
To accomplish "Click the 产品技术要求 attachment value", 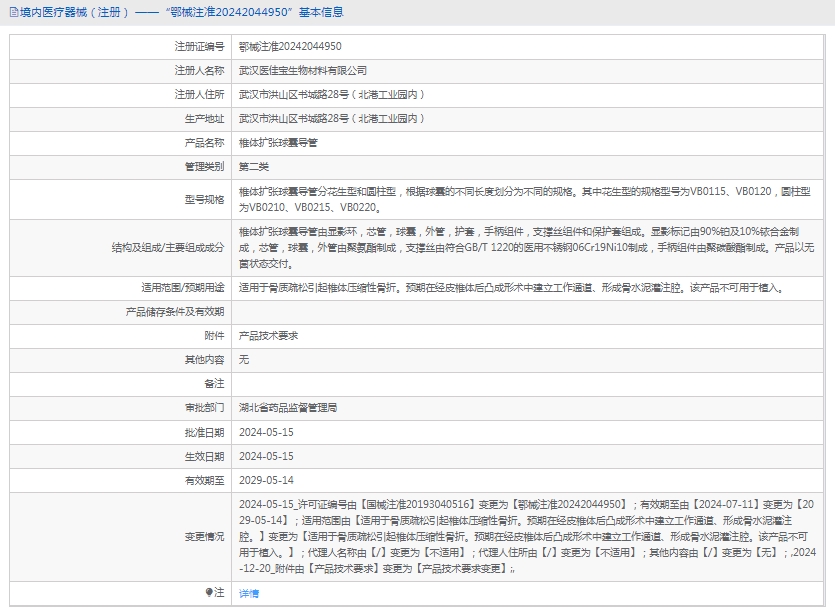I will coord(268,335).
